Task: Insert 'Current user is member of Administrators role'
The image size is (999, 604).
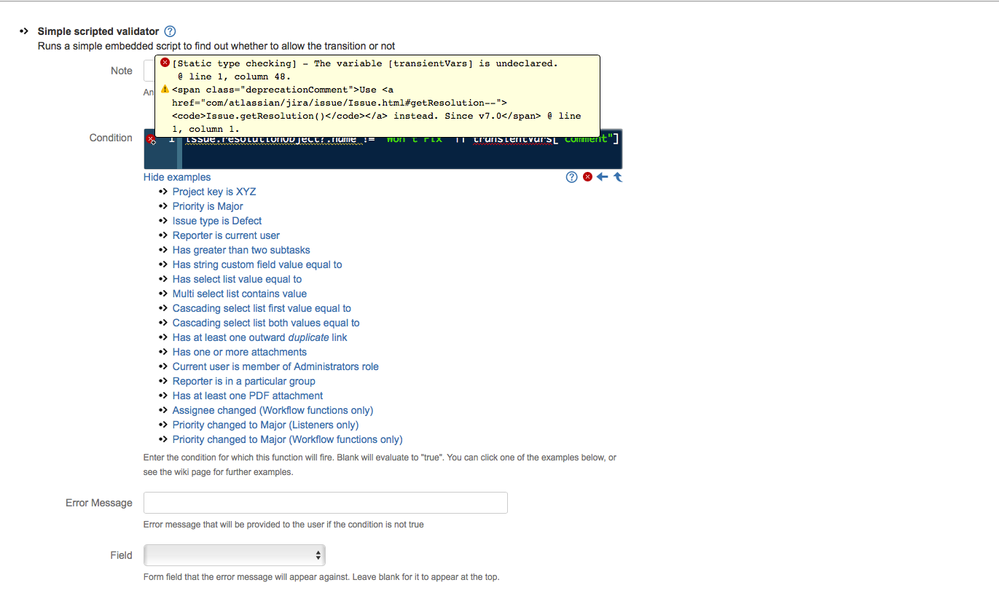Action: pyautogui.click(x=275, y=367)
